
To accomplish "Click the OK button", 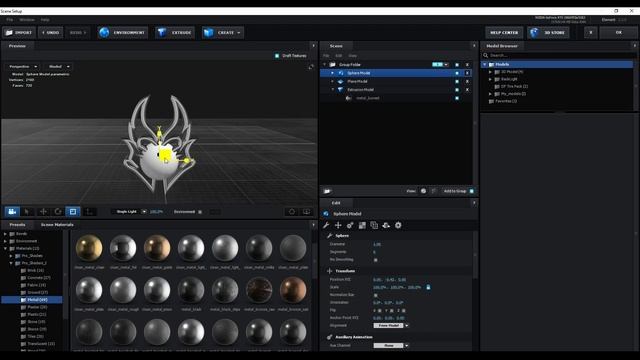I will pos(619,33).
